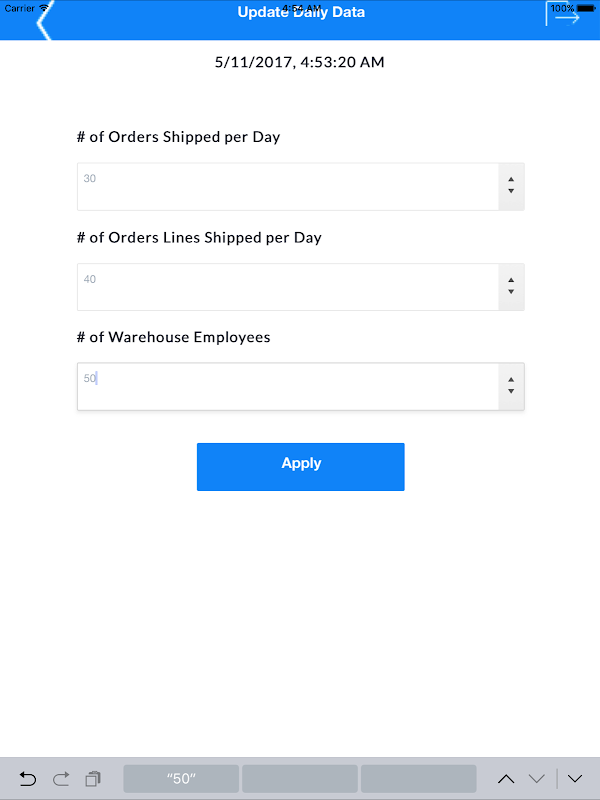
Task: Tap the clipboard paste icon
Action: 93,778
